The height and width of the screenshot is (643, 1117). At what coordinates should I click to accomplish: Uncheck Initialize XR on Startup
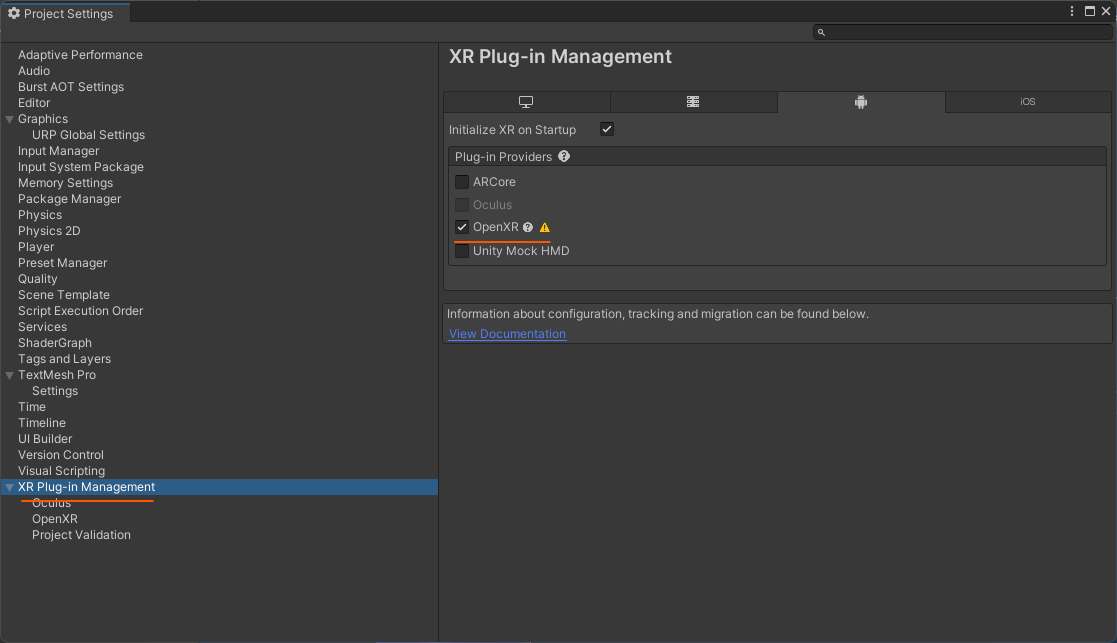607,129
